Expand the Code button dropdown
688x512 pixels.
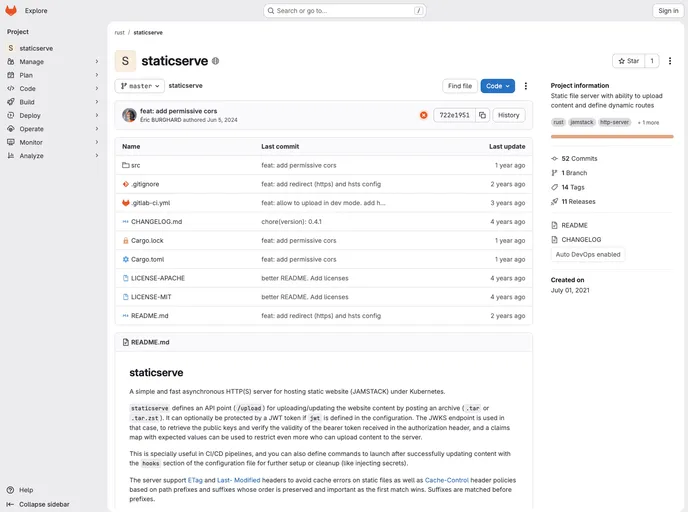tap(497, 86)
